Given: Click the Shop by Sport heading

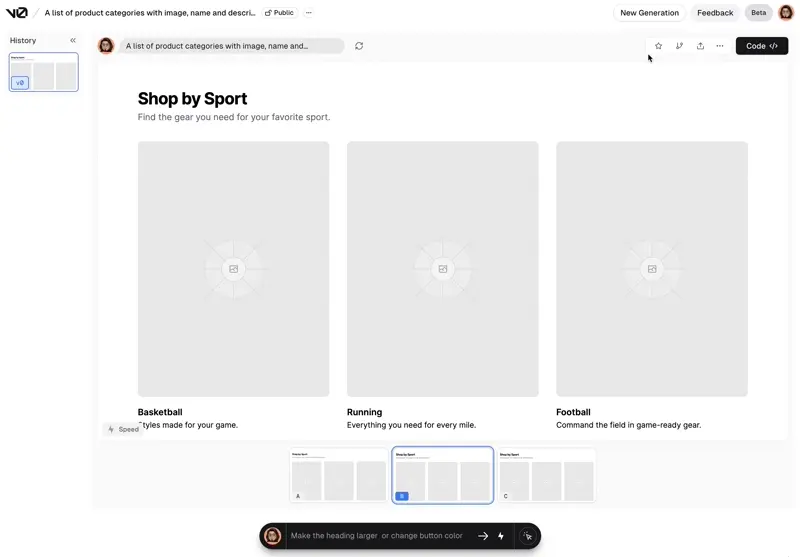Looking at the screenshot, I should coord(192,98).
